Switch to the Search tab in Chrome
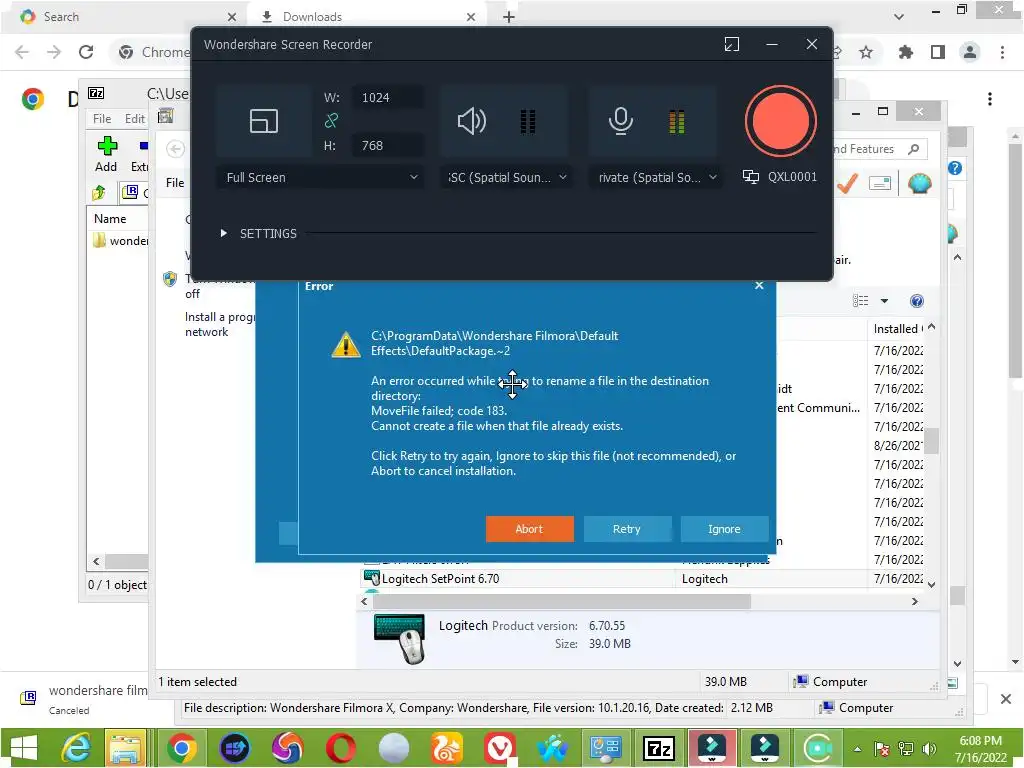Image resolution: width=1024 pixels, height=768 pixels. click(x=127, y=17)
